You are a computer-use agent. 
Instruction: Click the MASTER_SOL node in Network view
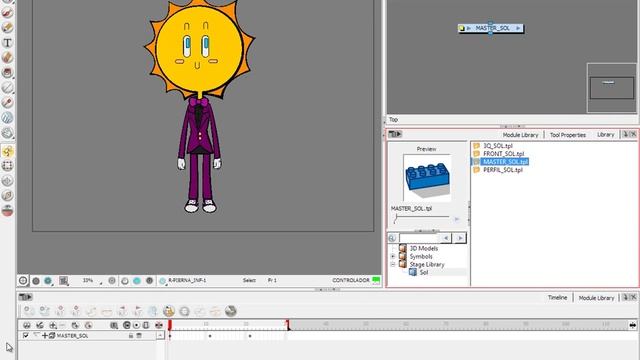point(491,28)
